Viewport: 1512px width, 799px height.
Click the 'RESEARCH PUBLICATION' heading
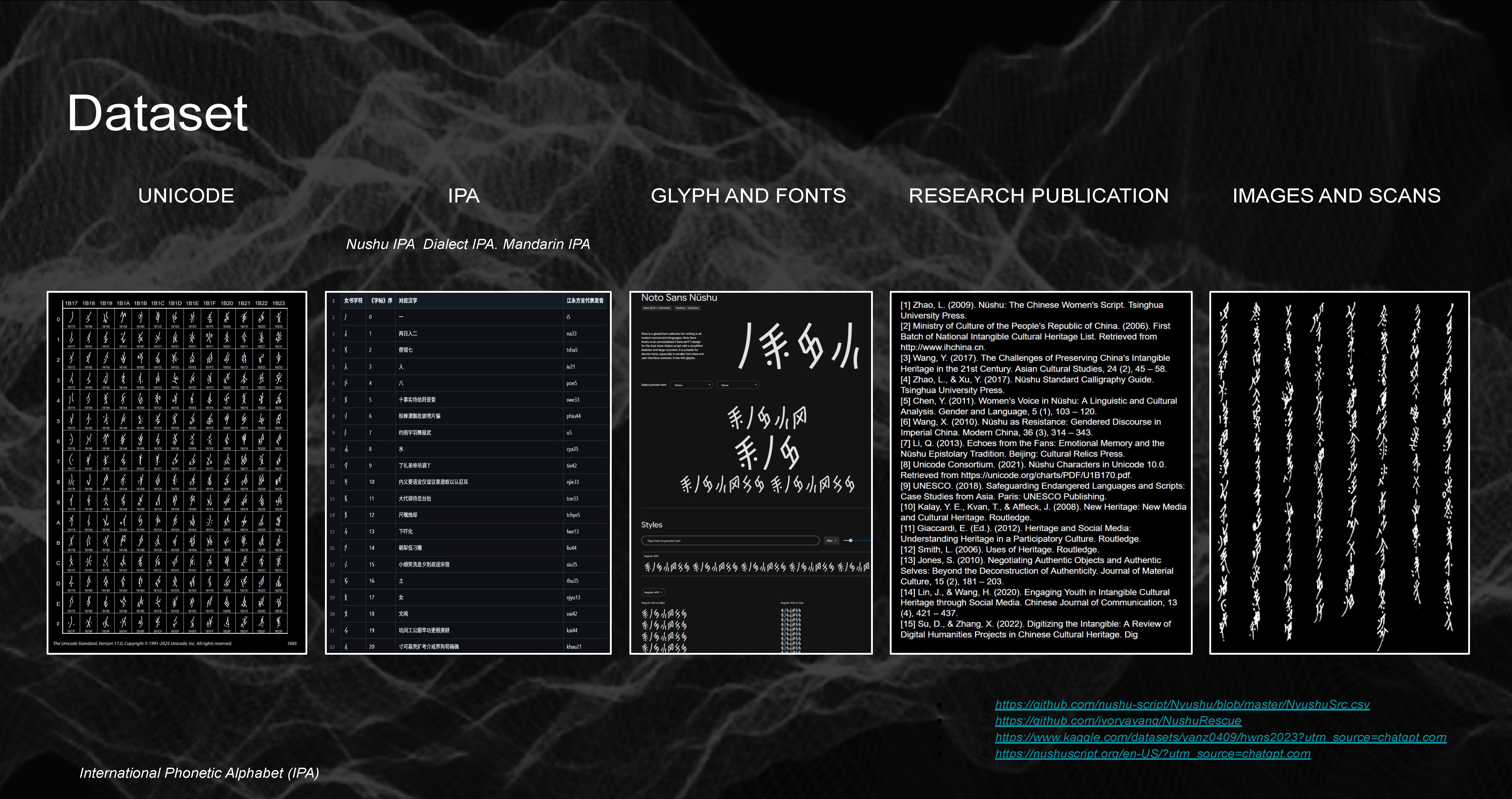1038,196
